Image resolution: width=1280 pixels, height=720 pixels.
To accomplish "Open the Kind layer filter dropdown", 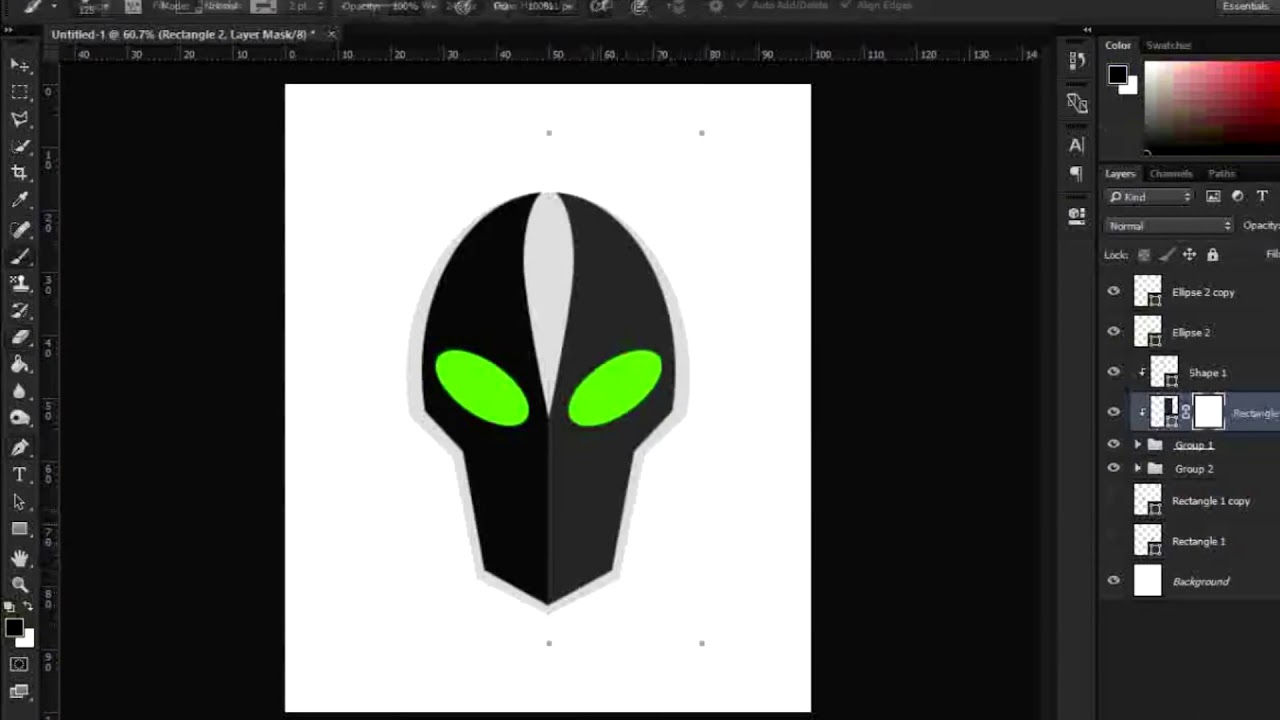I will point(1150,197).
